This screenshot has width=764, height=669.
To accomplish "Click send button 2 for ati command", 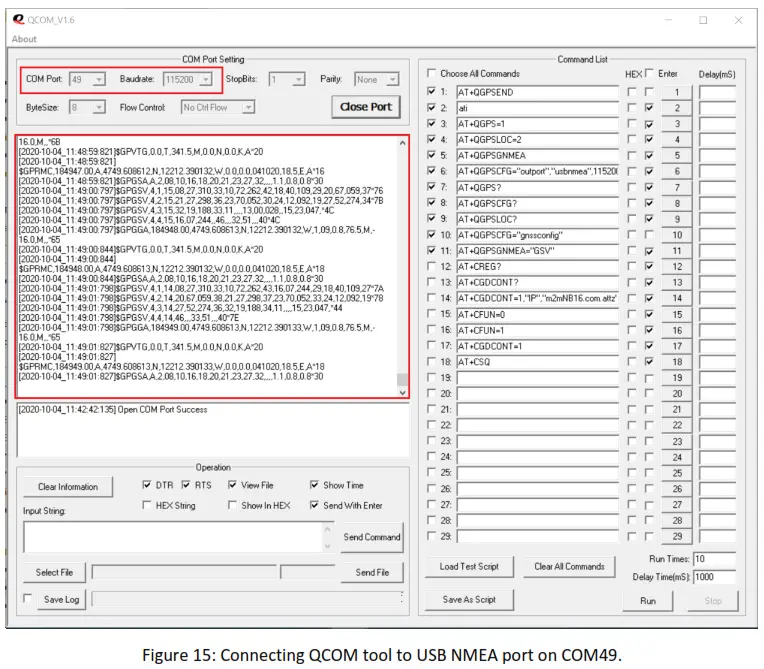I will click(x=677, y=108).
